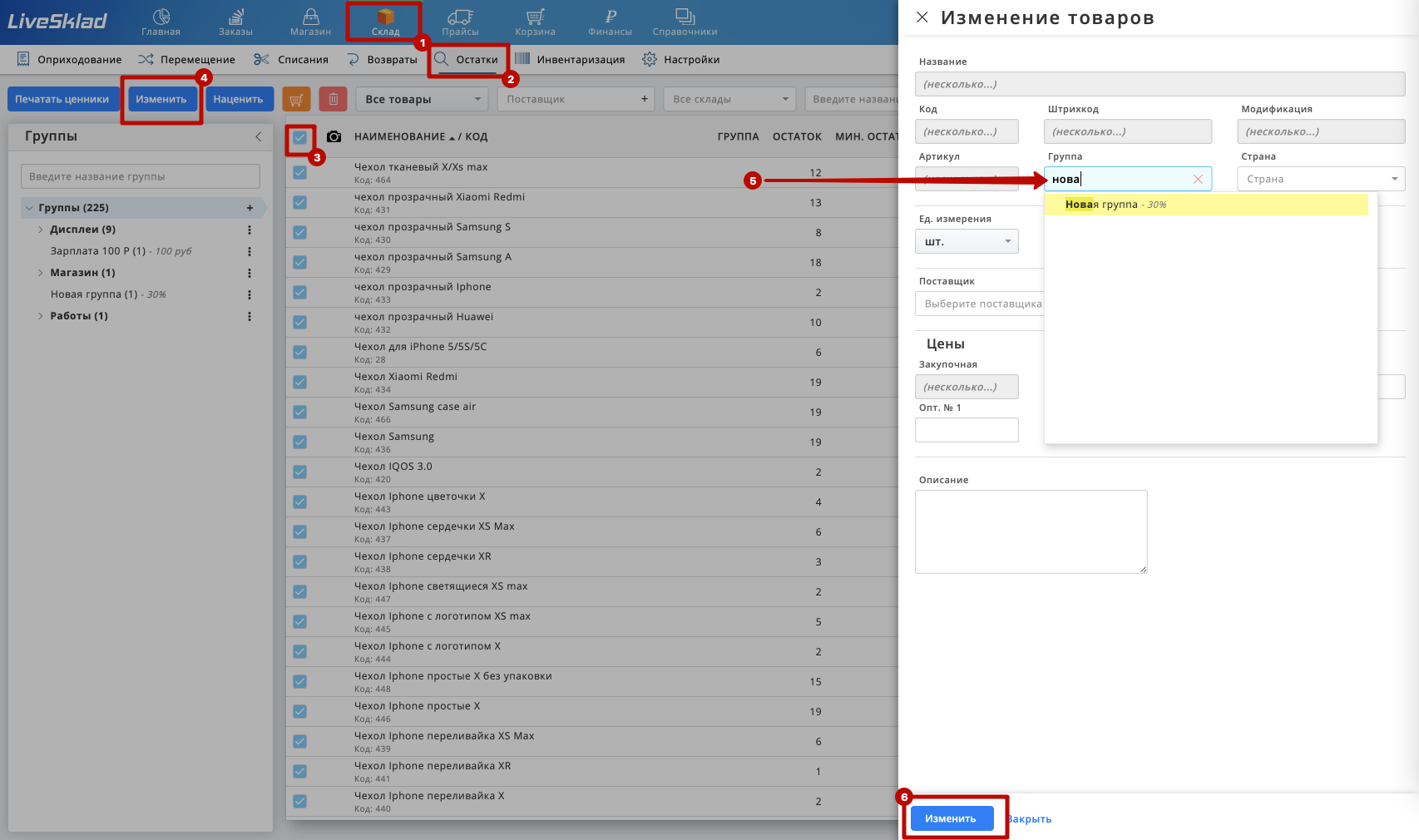This screenshot has height=840, width=1419.
Task: Click the orange cart button in toolbar
Action: click(x=296, y=100)
